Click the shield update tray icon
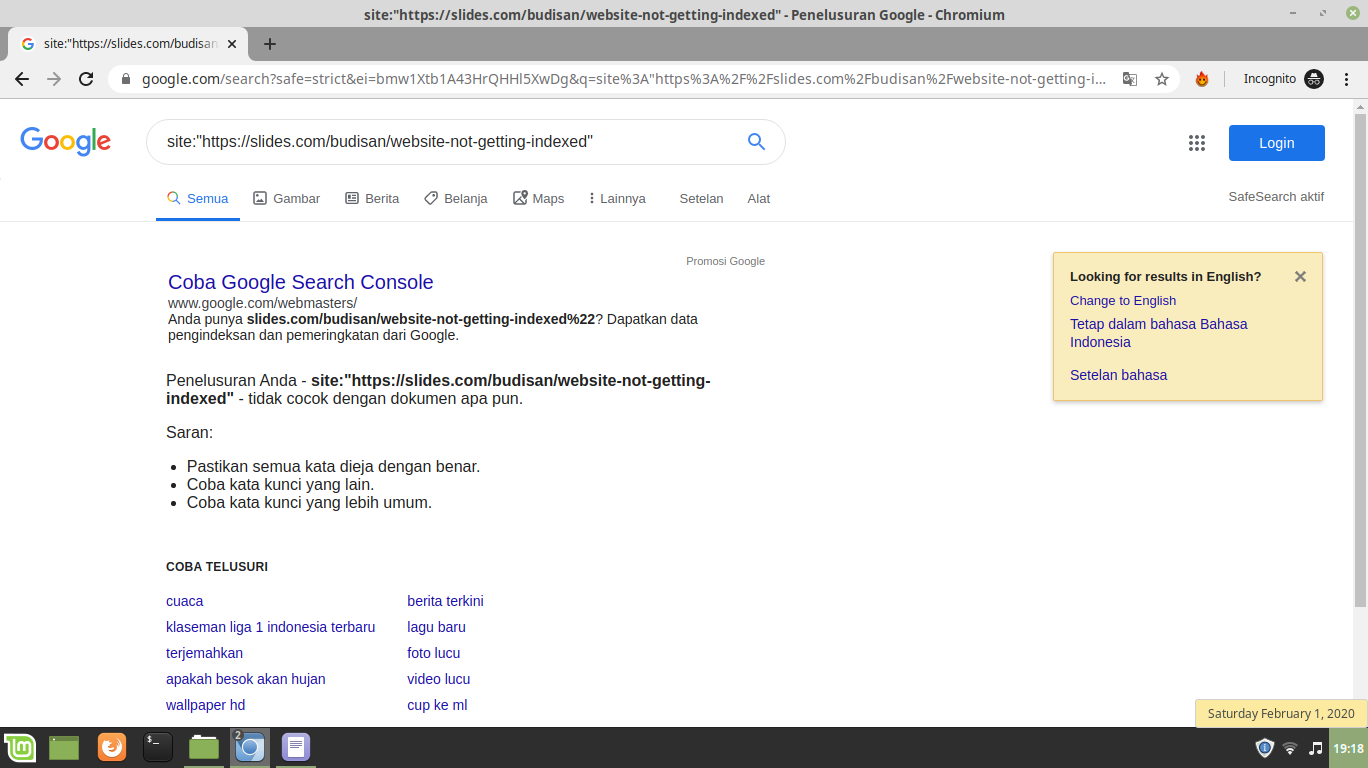The height and width of the screenshot is (768, 1368). coord(1265,748)
